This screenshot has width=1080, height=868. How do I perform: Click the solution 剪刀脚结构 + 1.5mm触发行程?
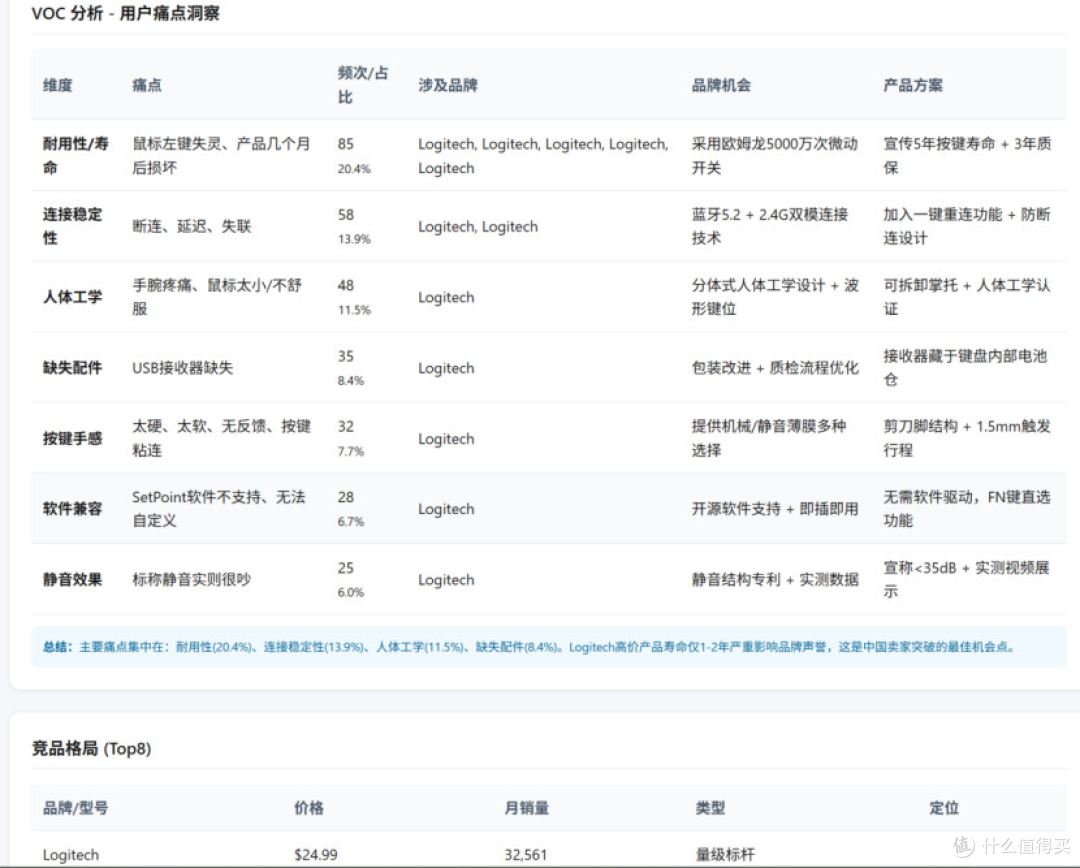point(967,438)
